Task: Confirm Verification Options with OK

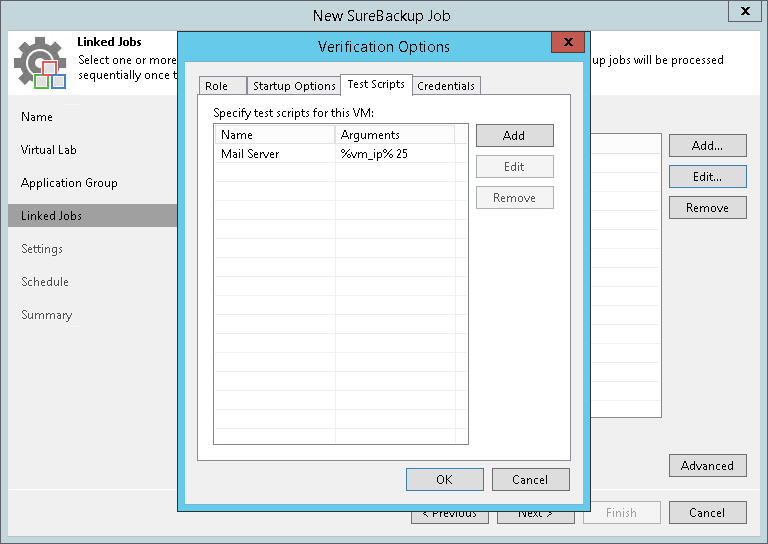Action: (x=444, y=479)
